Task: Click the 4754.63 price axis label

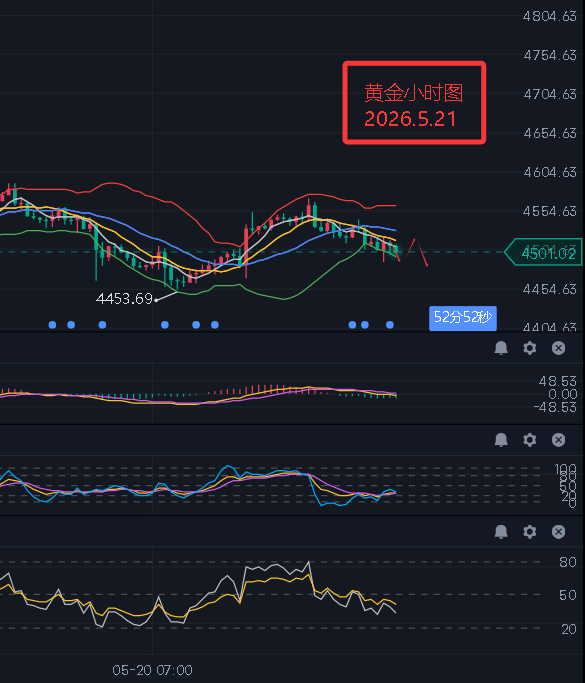Action: (550, 55)
